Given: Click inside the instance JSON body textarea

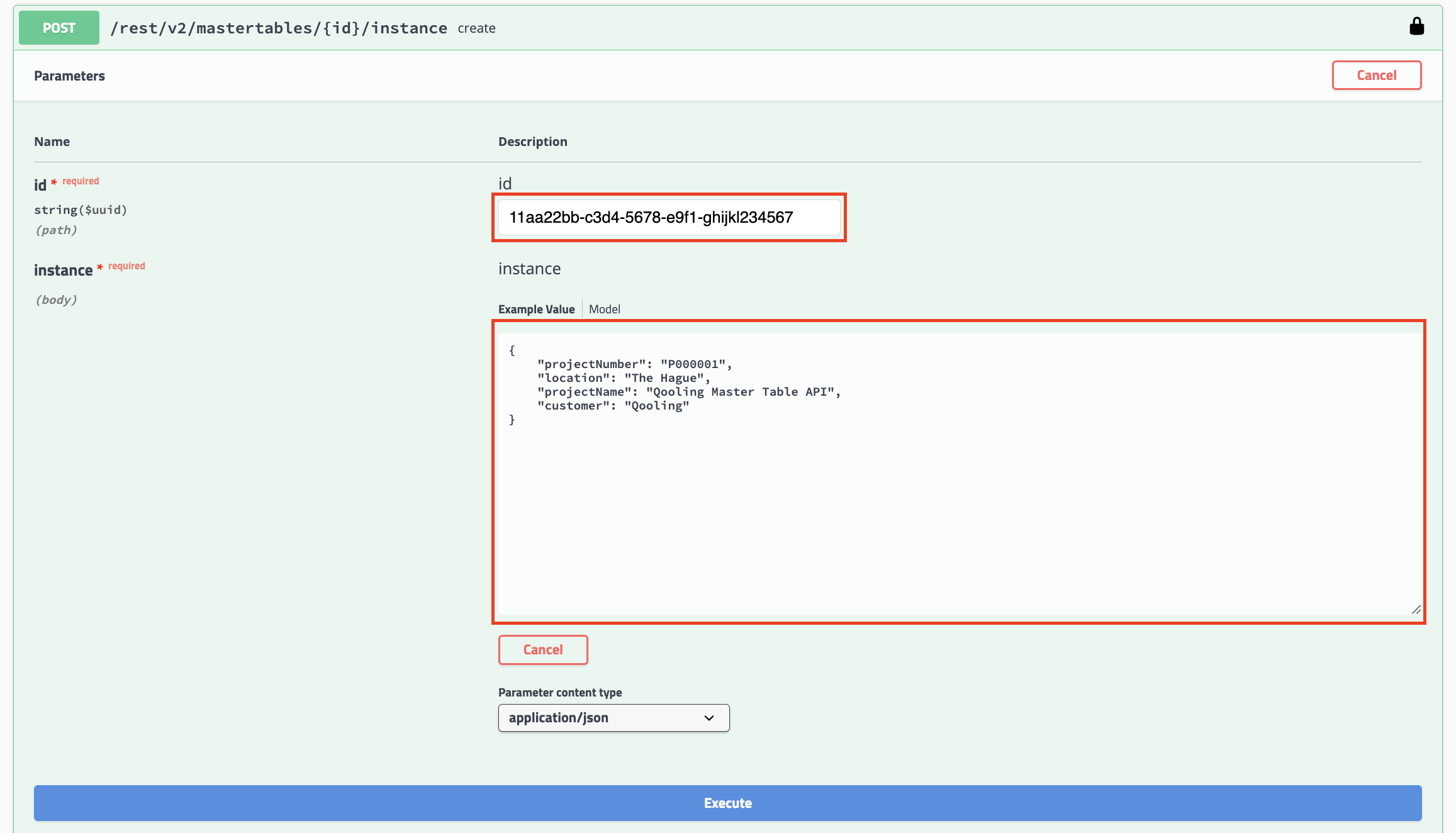Looking at the screenshot, I should (958, 503).
